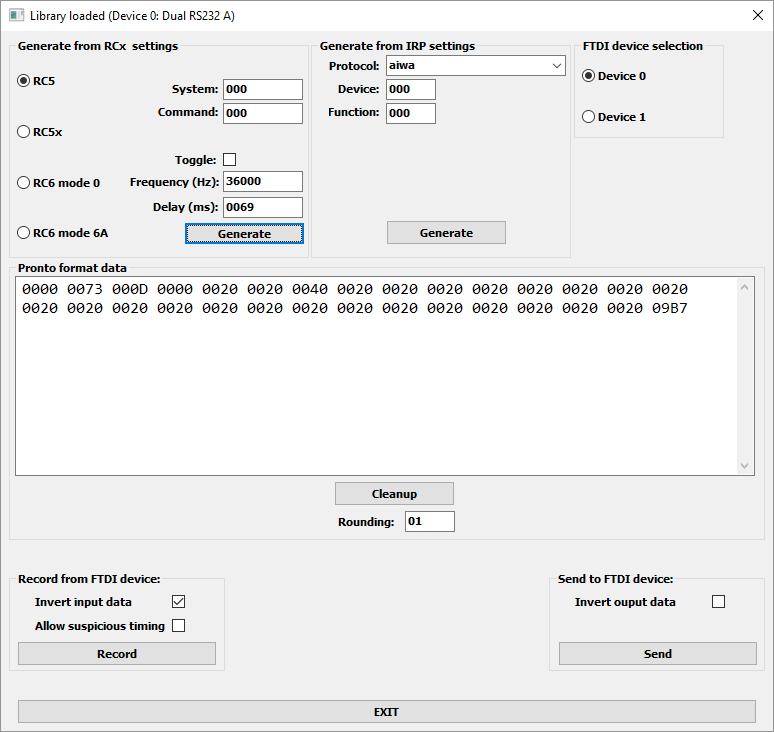
Task: Click the EXIT button
Action: pos(387,712)
